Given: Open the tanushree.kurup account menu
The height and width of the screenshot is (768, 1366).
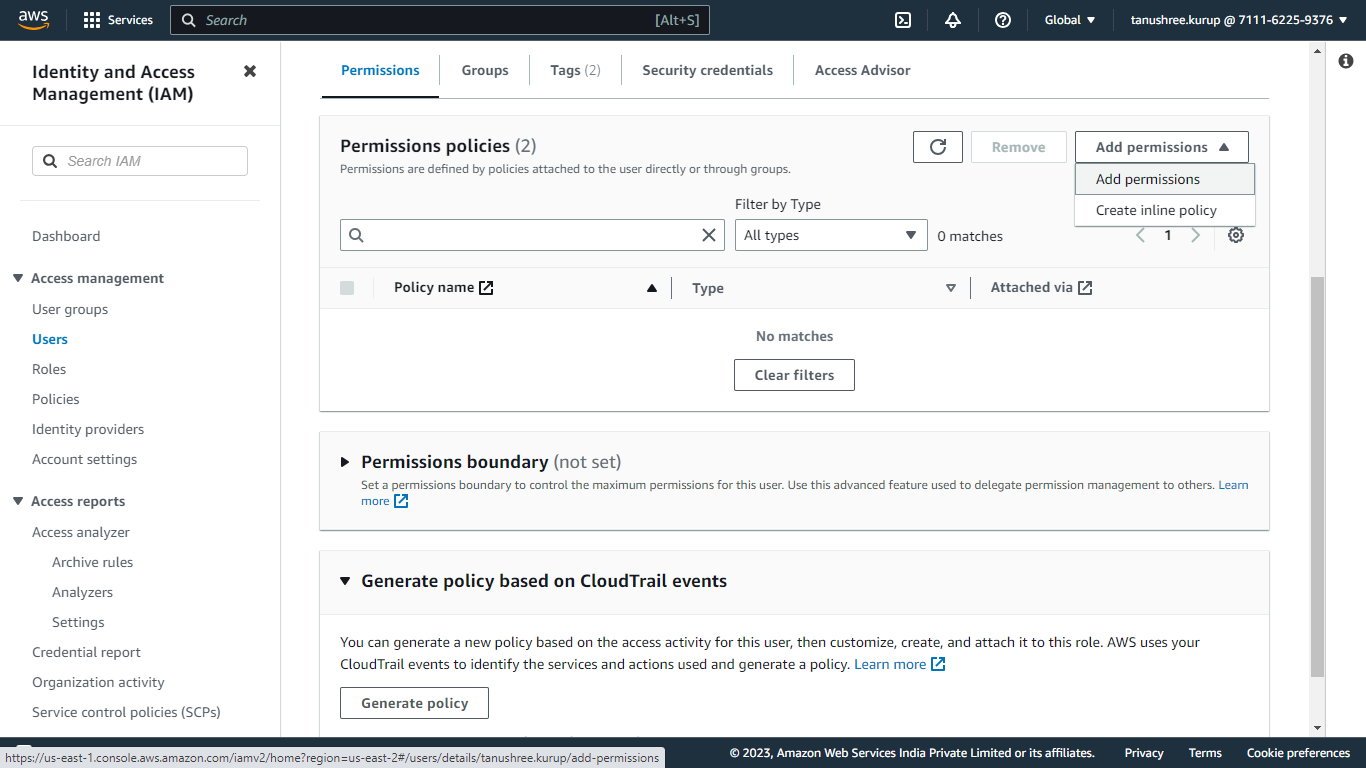Looking at the screenshot, I should [1238, 20].
